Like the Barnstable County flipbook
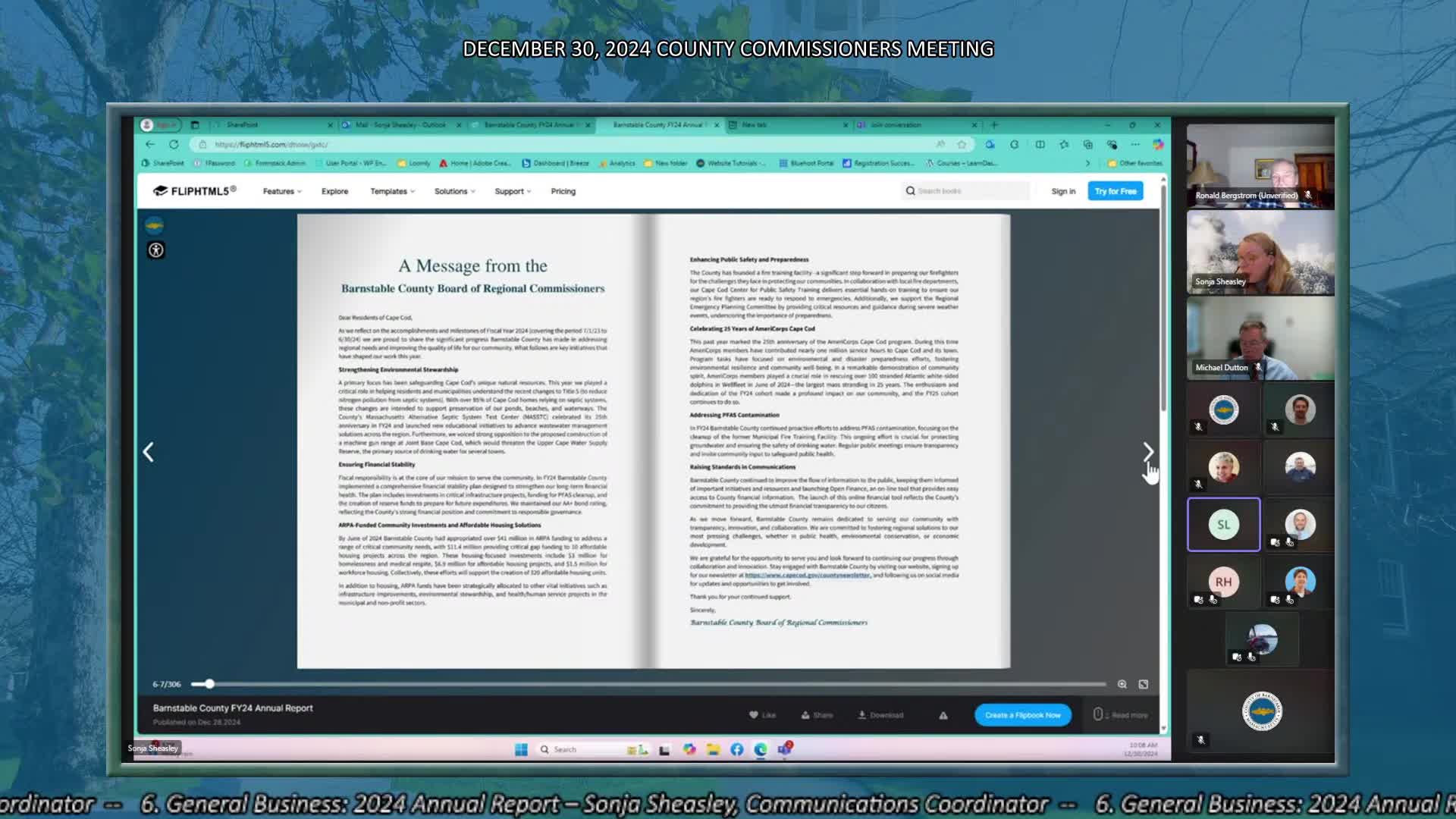 point(763,715)
